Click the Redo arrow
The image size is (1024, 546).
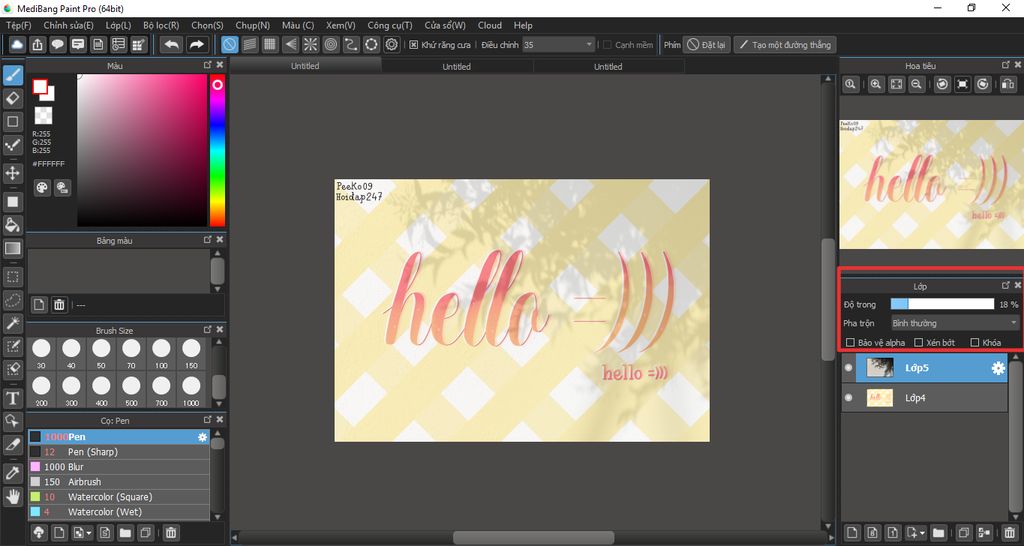click(195, 44)
